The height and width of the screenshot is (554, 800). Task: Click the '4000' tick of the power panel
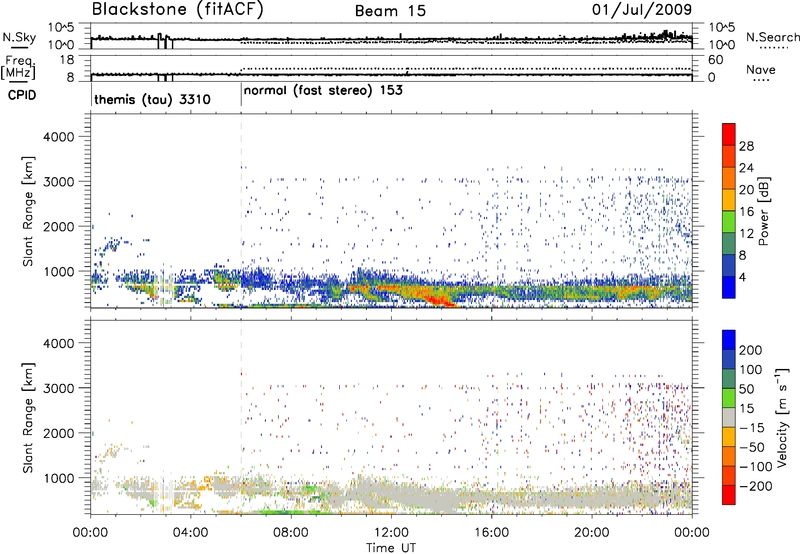(59, 137)
